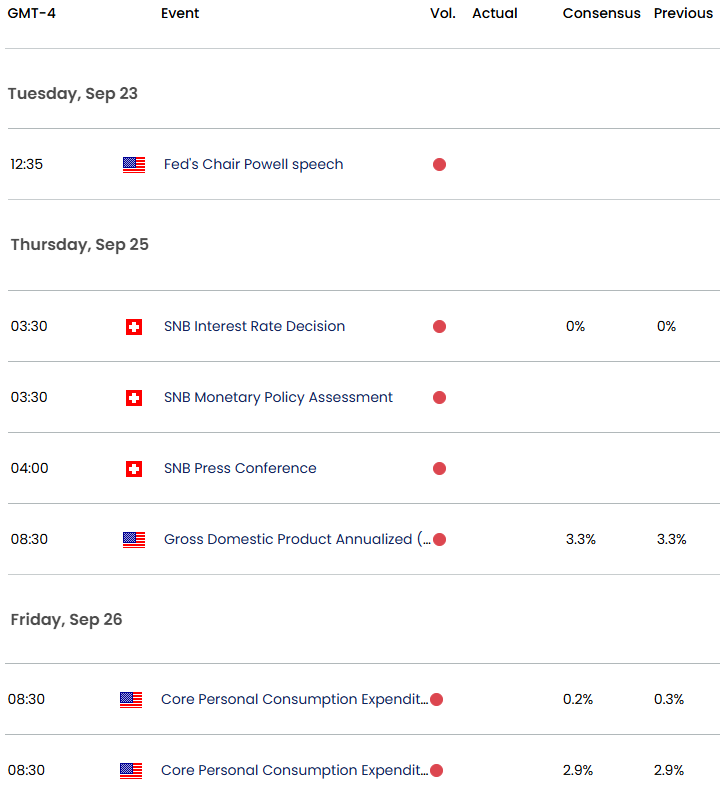This screenshot has width=720, height=791.
Task: Click red volatility dot for Powell speech
Action: 439,165
